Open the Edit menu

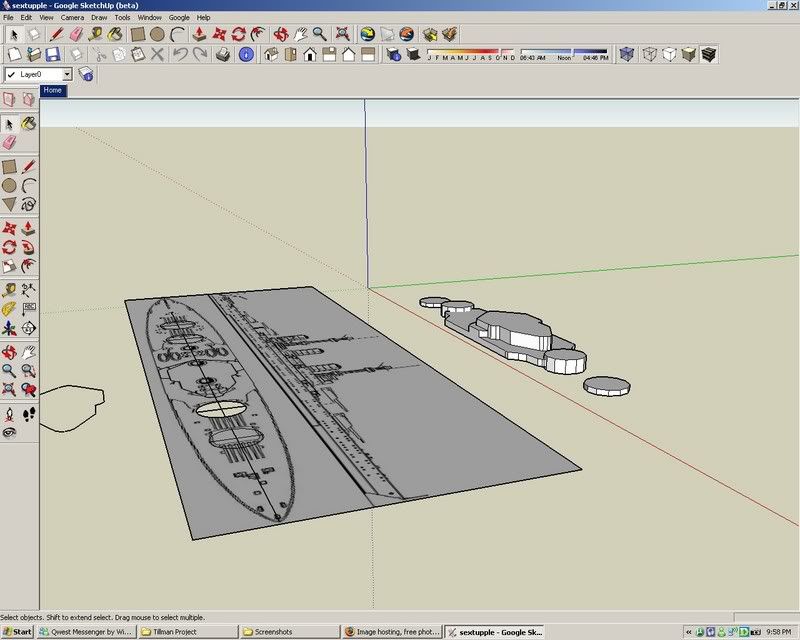click(26, 17)
